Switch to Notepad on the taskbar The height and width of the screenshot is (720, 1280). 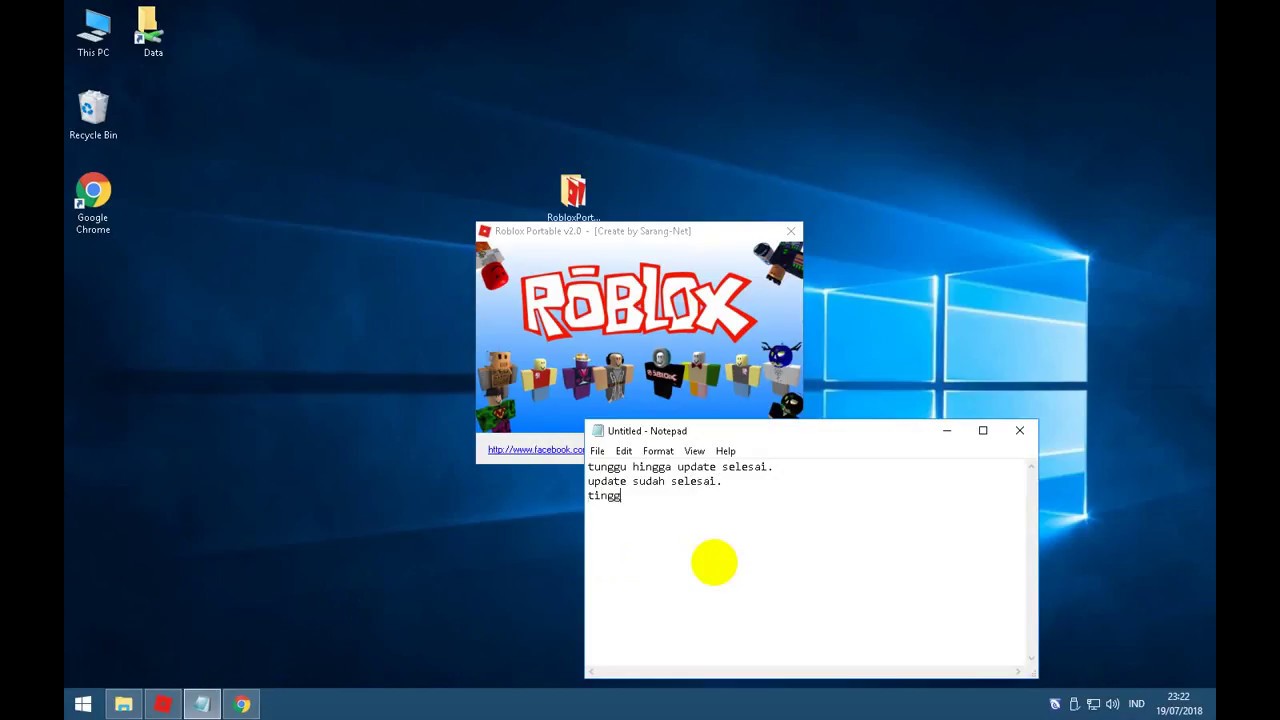click(202, 704)
